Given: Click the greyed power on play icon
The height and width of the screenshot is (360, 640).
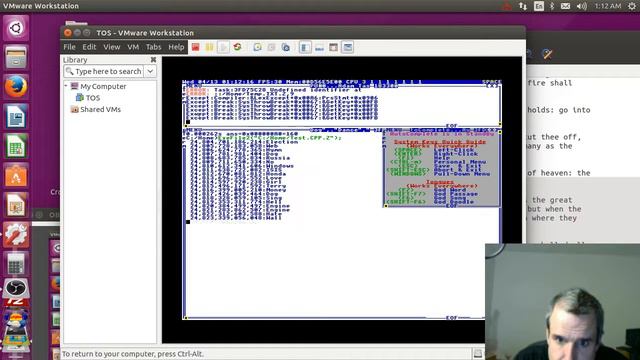Looking at the screenshot, I should click(223, 47).
